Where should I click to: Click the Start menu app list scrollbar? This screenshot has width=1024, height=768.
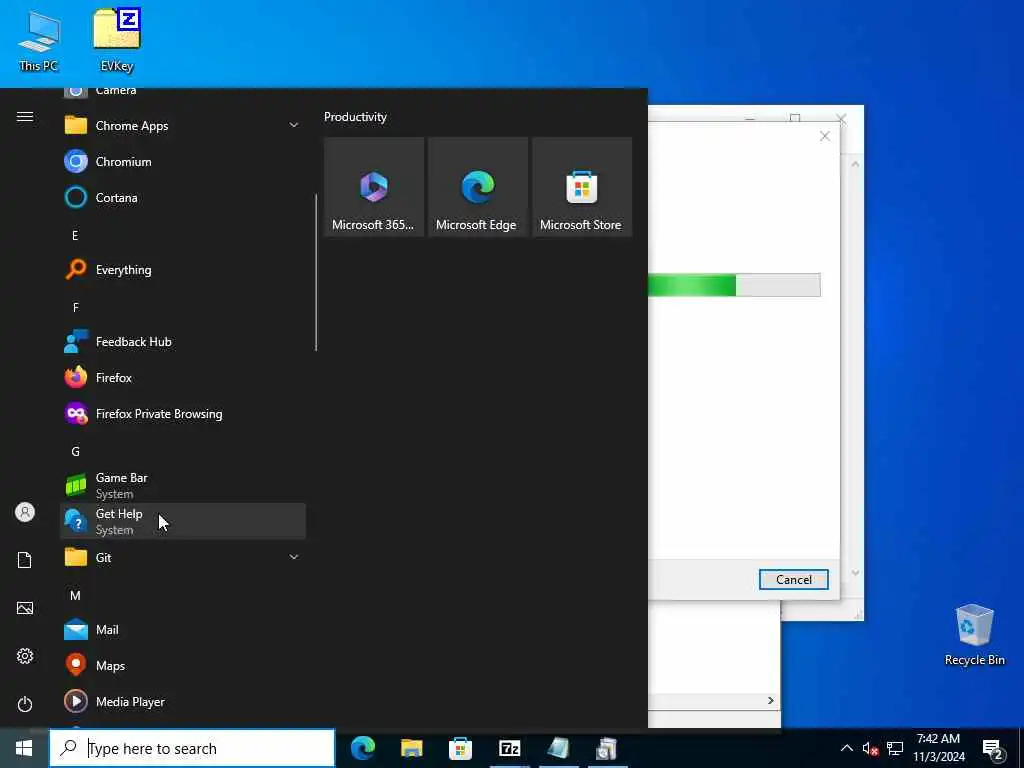[x=316, y=272]
